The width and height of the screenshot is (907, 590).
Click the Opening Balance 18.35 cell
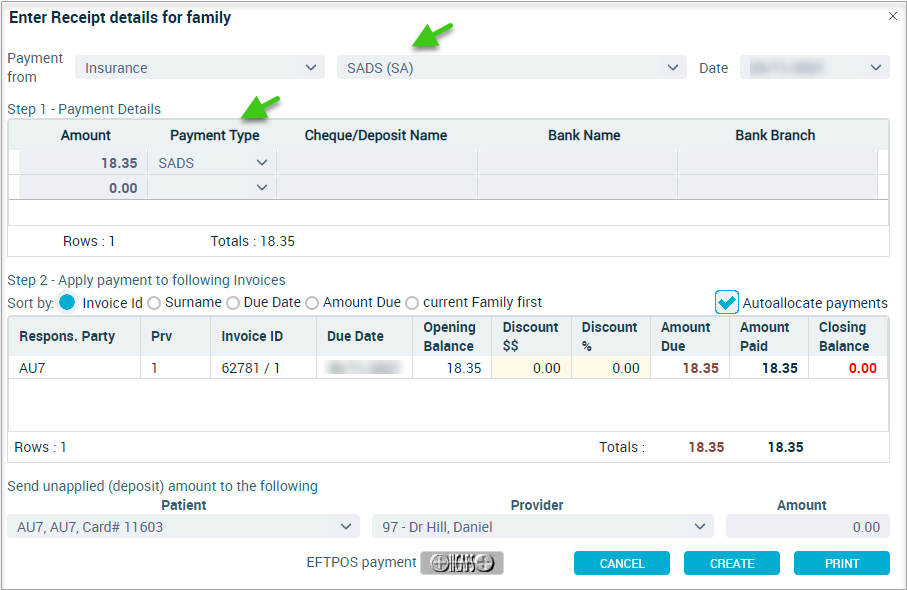click(452, 368)
